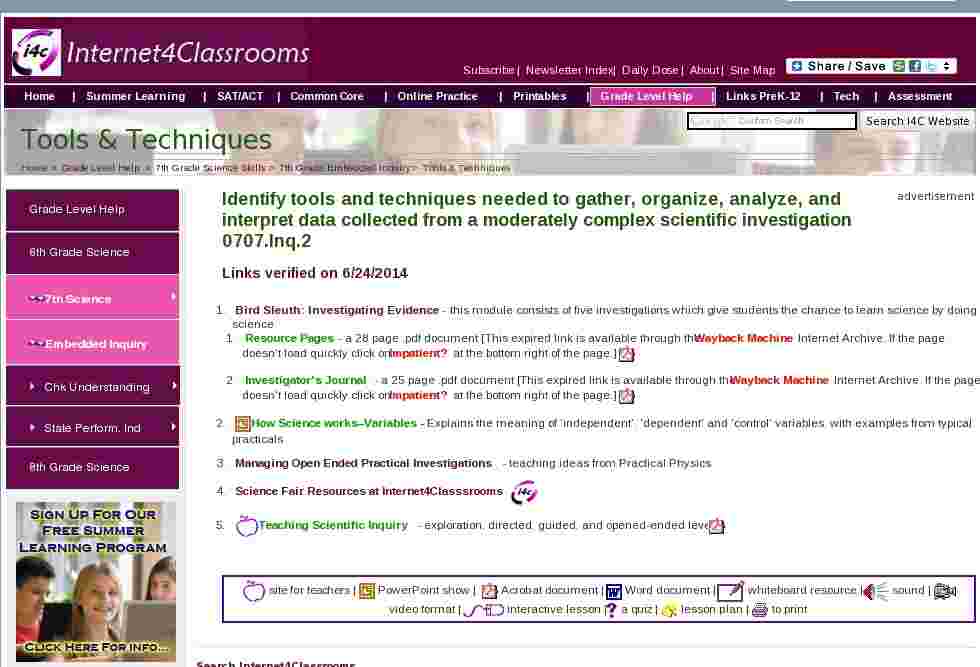The height and width of the screenshot is (667, 980).
Task: Click the sound speaker legend icon
Action: (x=875, y=591)
